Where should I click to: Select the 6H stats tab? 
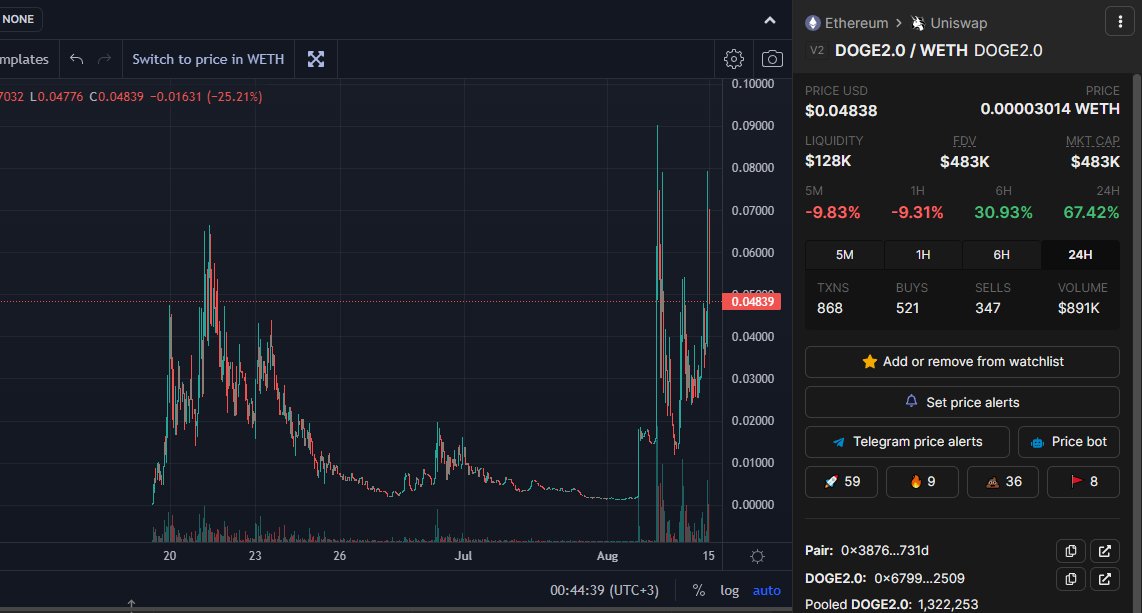click(x=1001, y=255)
